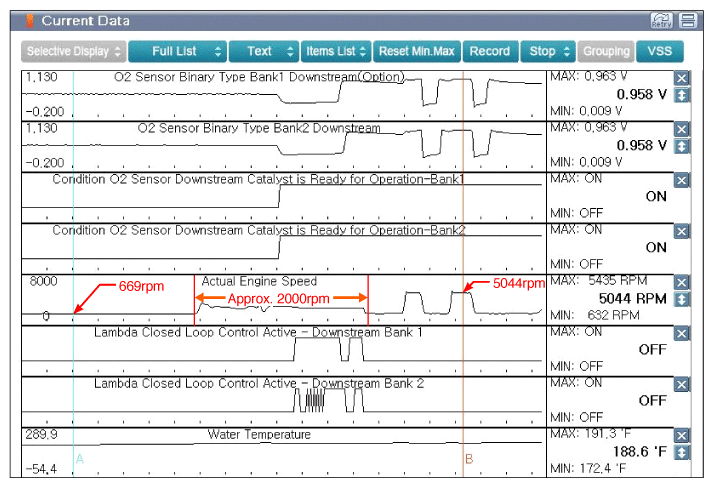The image size is (713, 487).
Task: Click the VSS button
Action: [660, 51]
